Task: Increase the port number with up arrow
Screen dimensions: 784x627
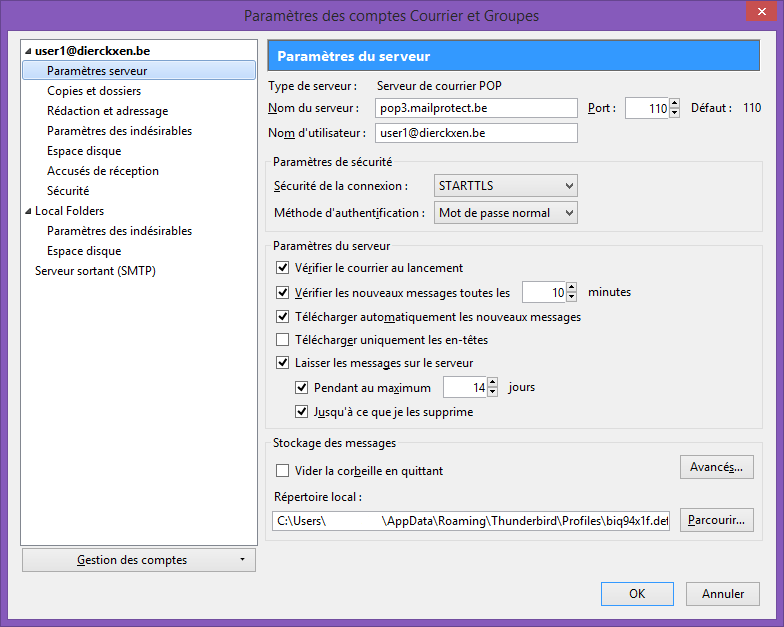Action: (675, 104)
